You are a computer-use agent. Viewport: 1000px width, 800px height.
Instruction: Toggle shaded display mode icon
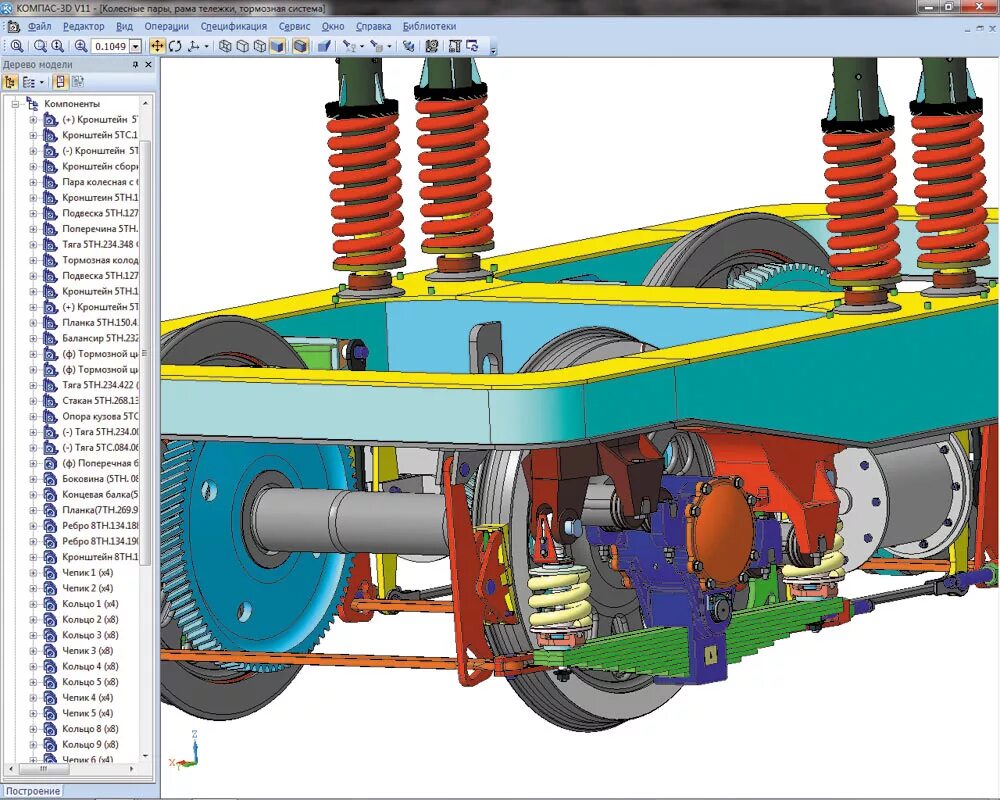click(277, 46)
